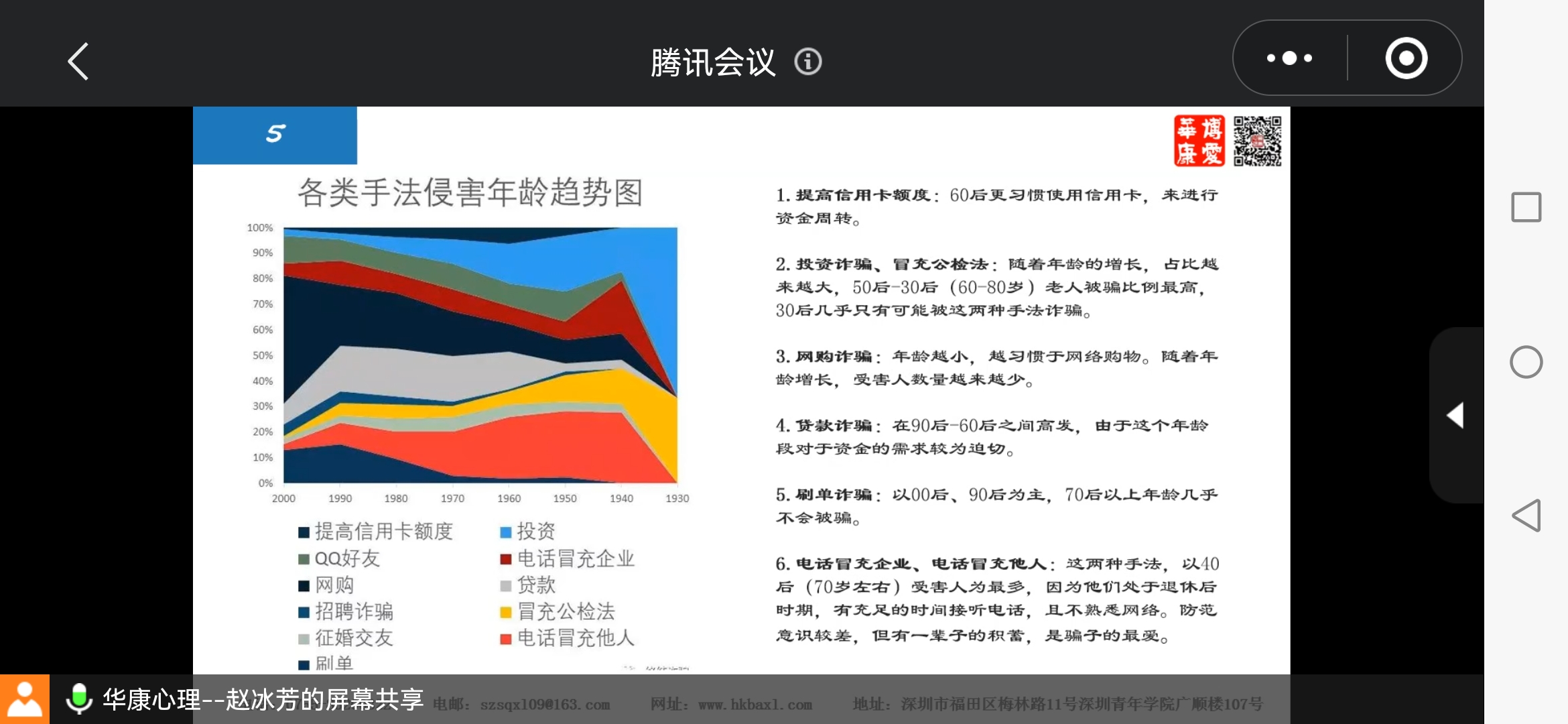Tap the screen share presenter label
Image resolution: width=1568 pixels, height=724 pixels.
tap(263, 699)
